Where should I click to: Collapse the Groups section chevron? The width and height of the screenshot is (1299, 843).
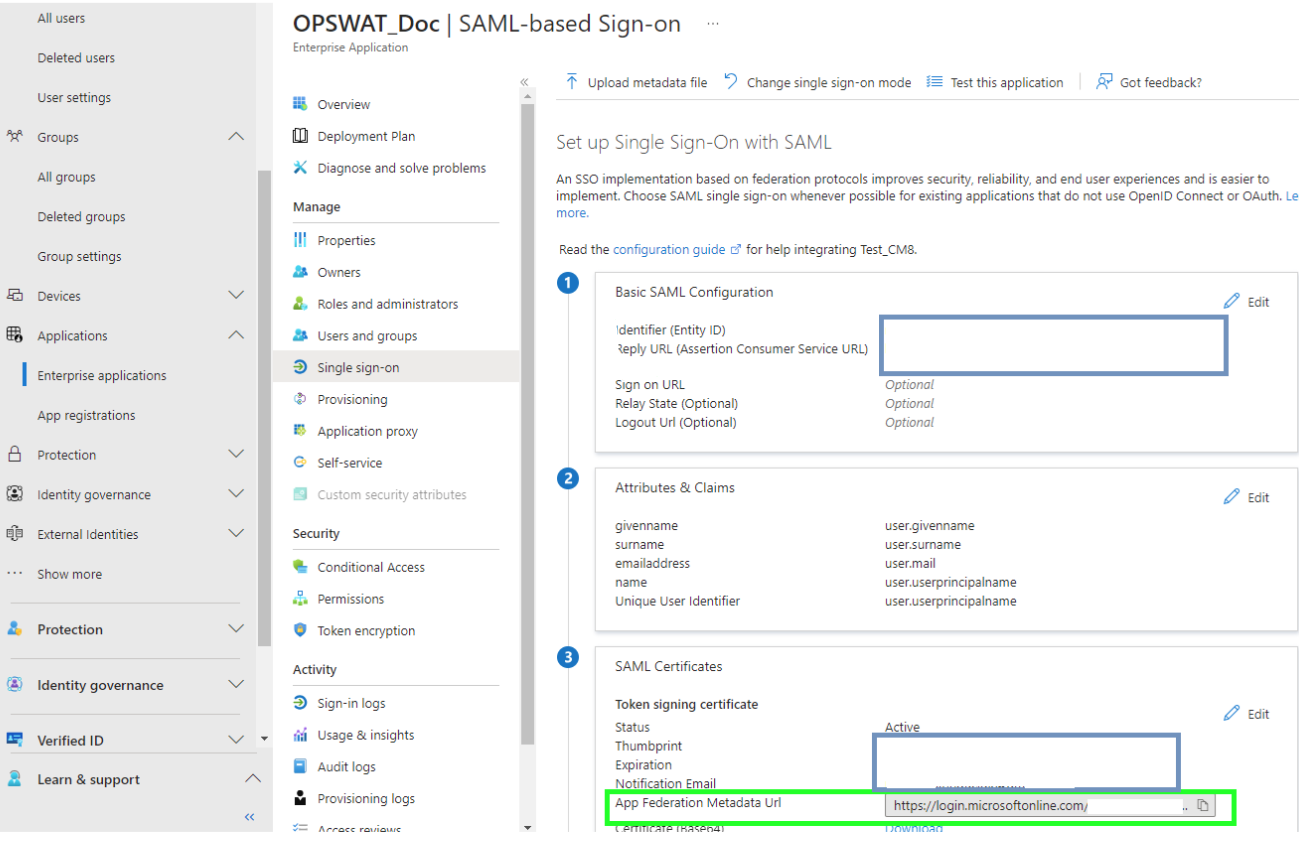pyautogui.click(x=236, y=137)
